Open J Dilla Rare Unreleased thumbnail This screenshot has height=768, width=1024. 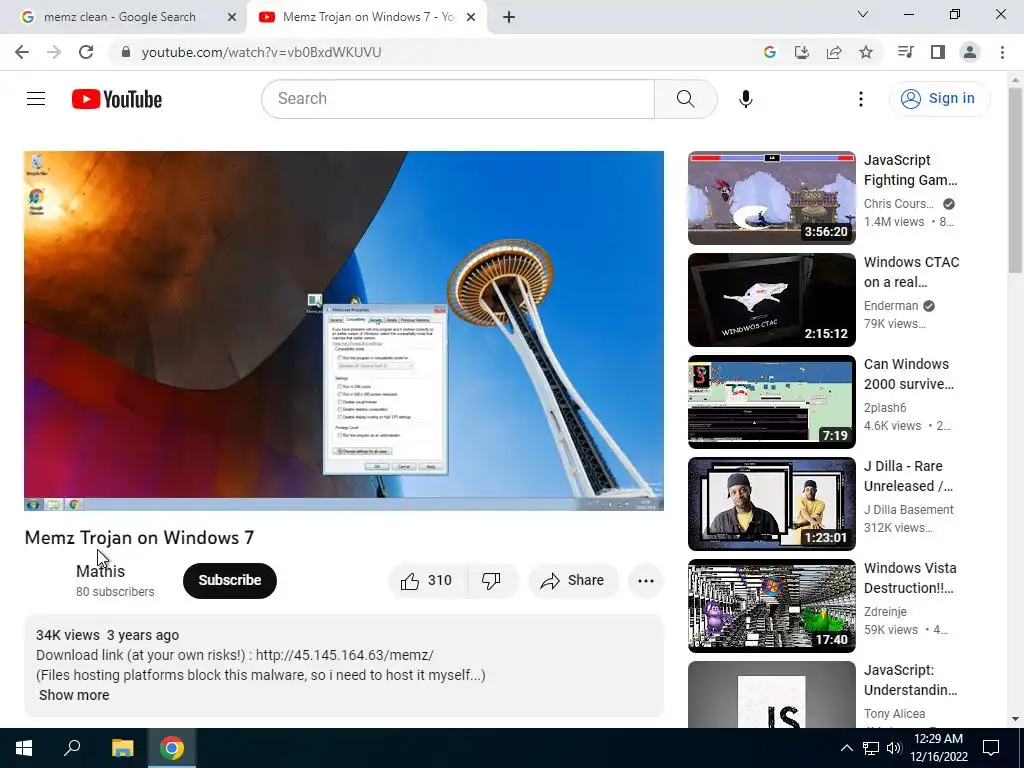[771, 504]
